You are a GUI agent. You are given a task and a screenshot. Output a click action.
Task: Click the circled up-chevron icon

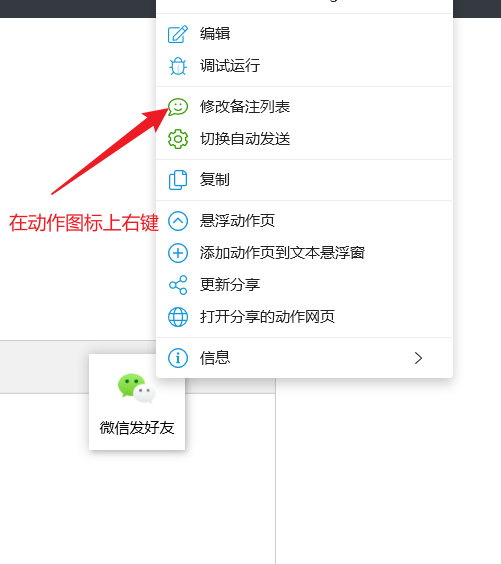click(x=178, y=221)
